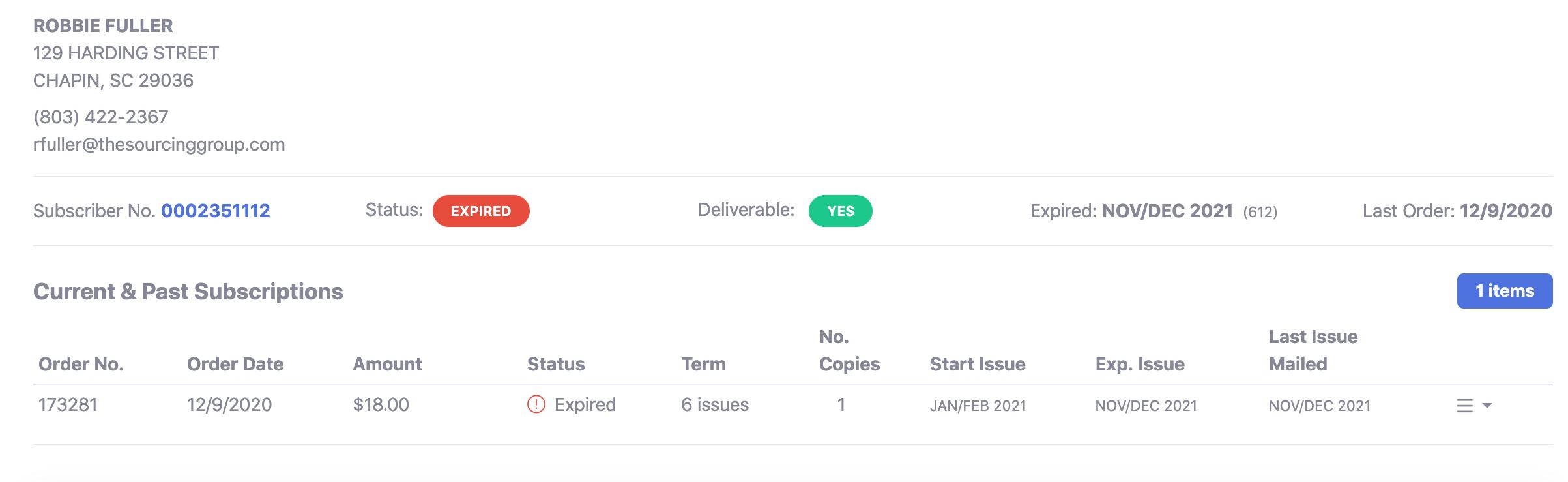Image resolution: width=1568 pixels, height=482 pixels.
Task: Click the Exp. Issue column header
Action: 1139,364
